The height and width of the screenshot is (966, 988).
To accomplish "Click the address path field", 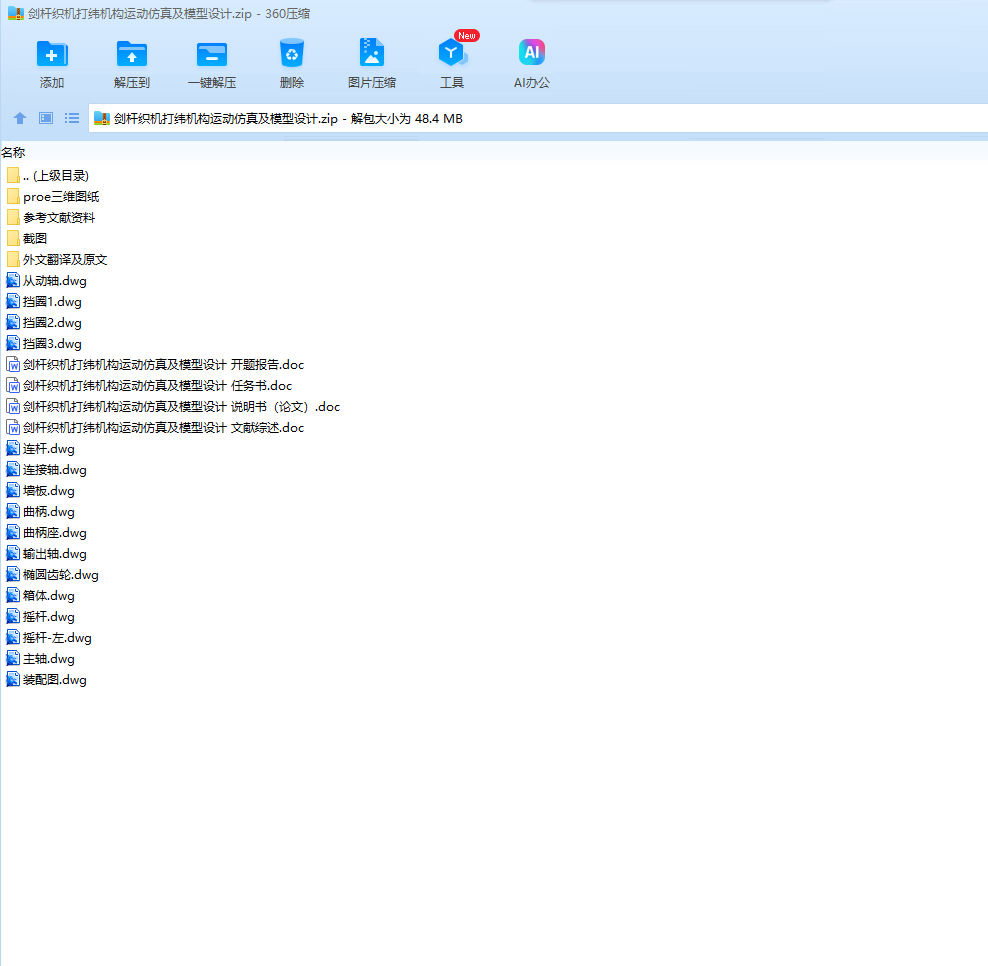I will click(538, 118).
